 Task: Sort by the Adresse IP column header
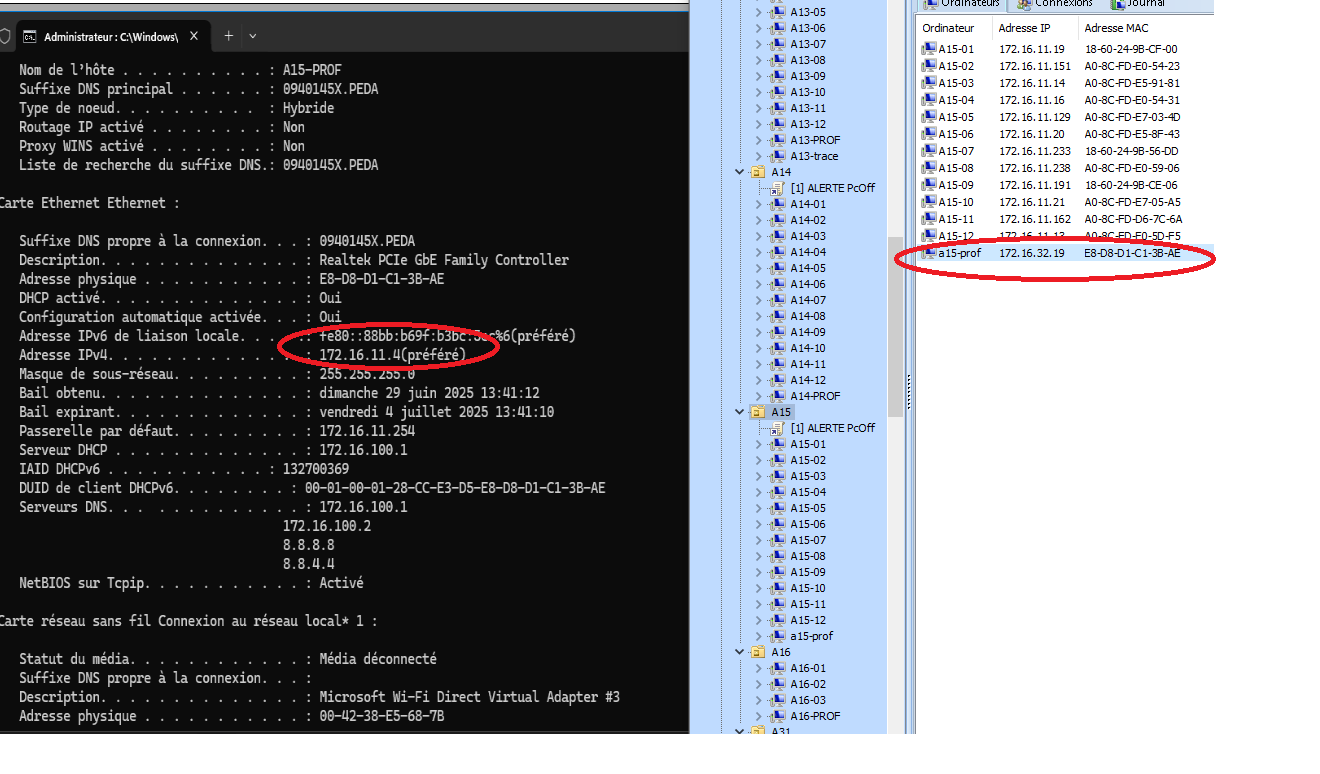pos(1037,28)
